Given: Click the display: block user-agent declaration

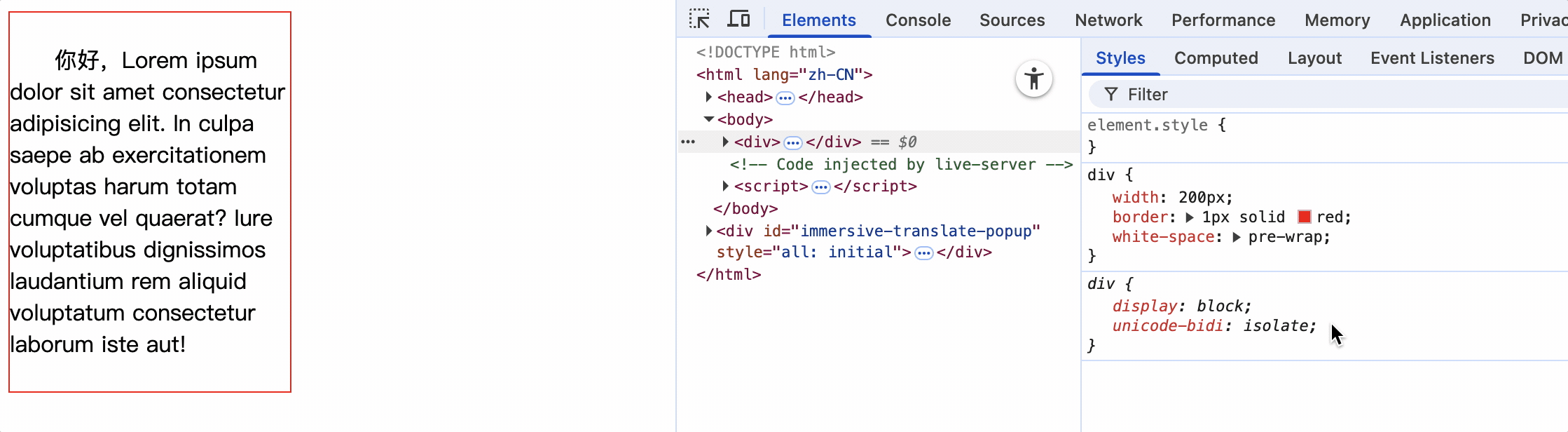Looking at the screenshot, I should pos(1181,306).
